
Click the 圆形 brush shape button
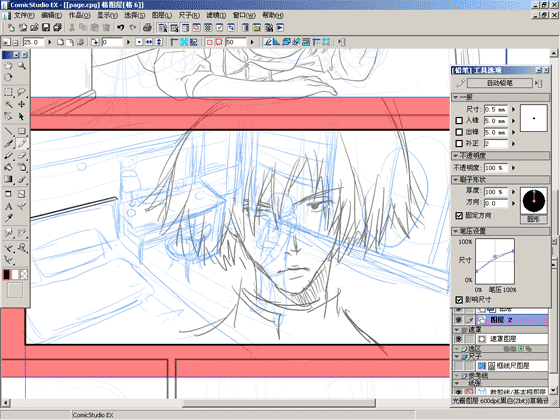click(534, 219)
